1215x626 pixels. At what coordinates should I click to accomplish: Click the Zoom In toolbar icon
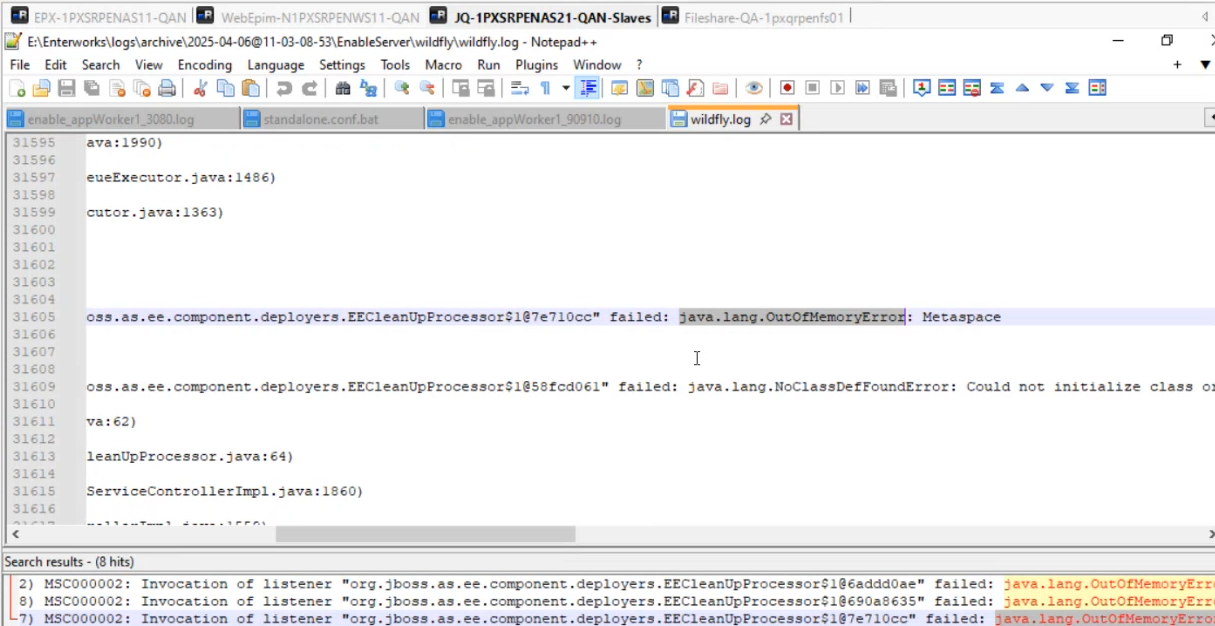tap(402, 88)
